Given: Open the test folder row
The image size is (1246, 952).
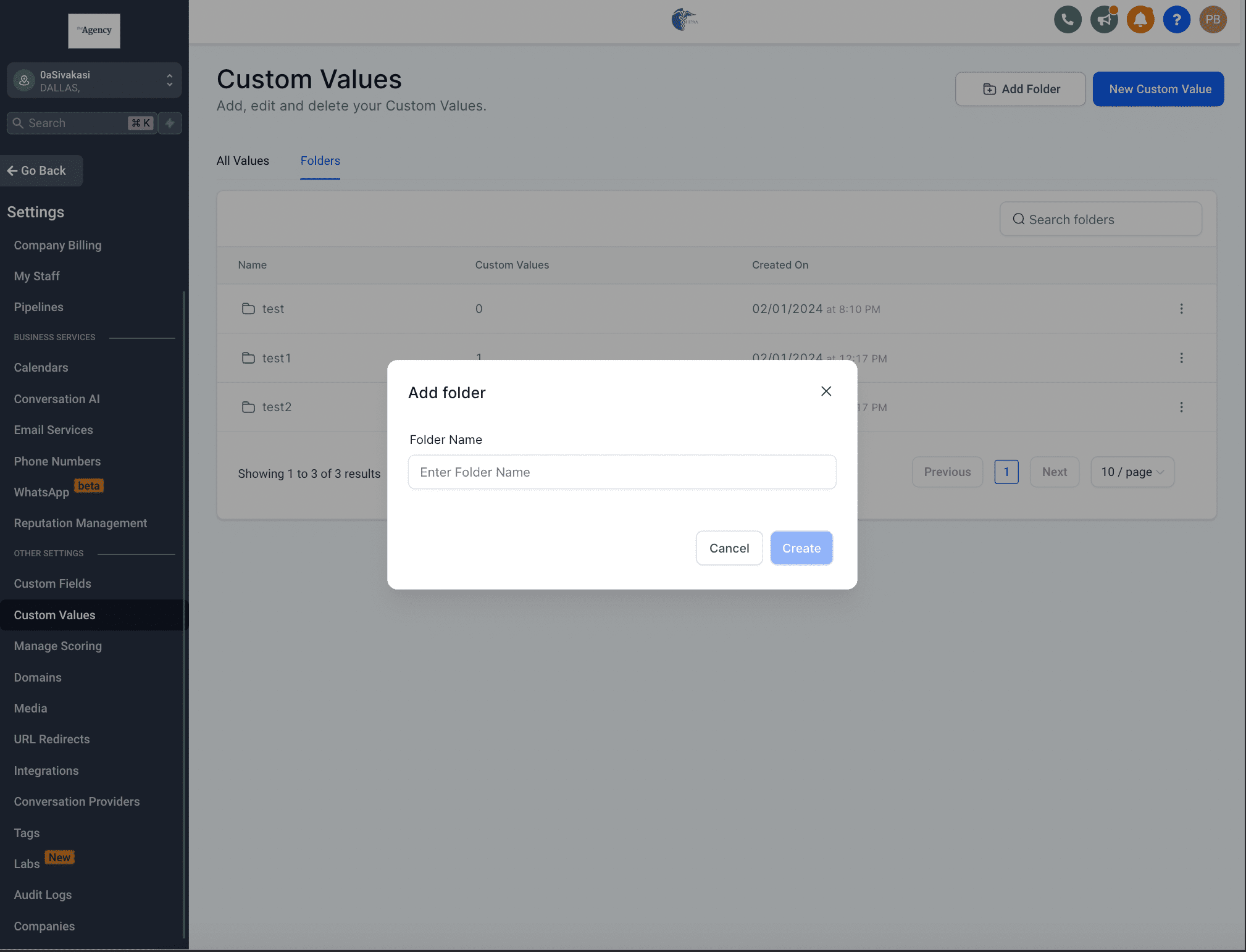Looking at the screenshot, I should click(716, 309).
